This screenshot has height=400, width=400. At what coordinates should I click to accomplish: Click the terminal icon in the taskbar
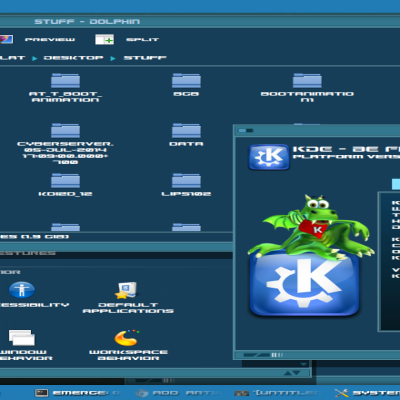[x=42, y=393]
